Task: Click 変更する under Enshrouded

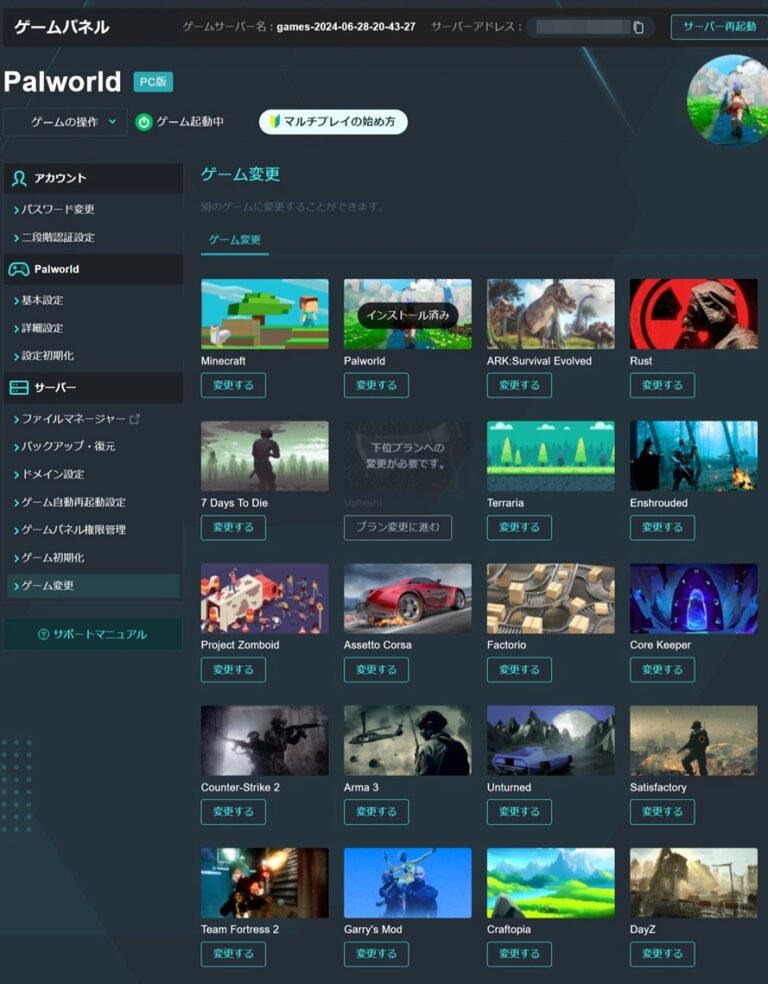Action: click(x=663, y=527)
